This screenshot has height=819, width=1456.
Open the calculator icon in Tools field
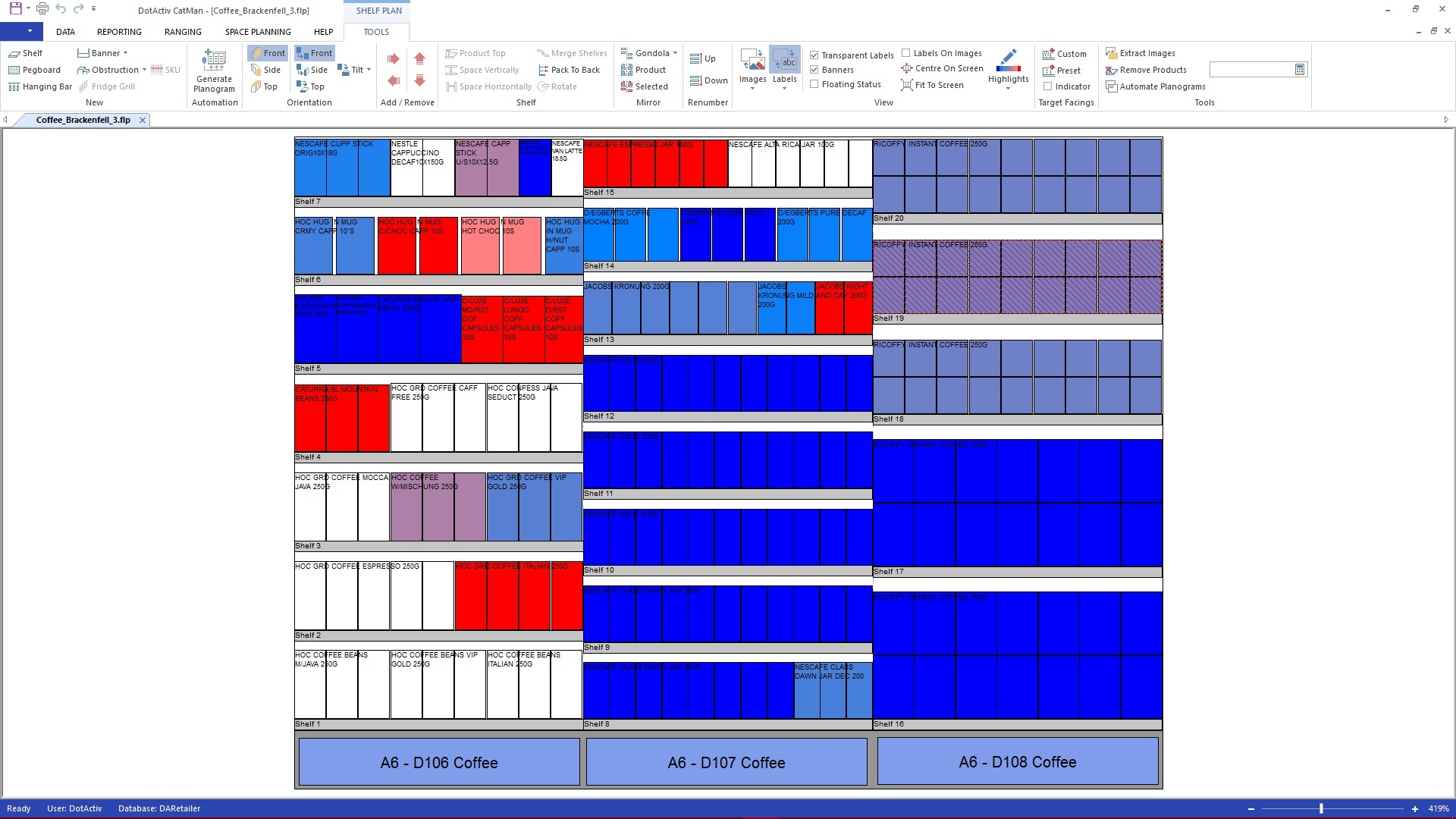(x=1300, y=70)
